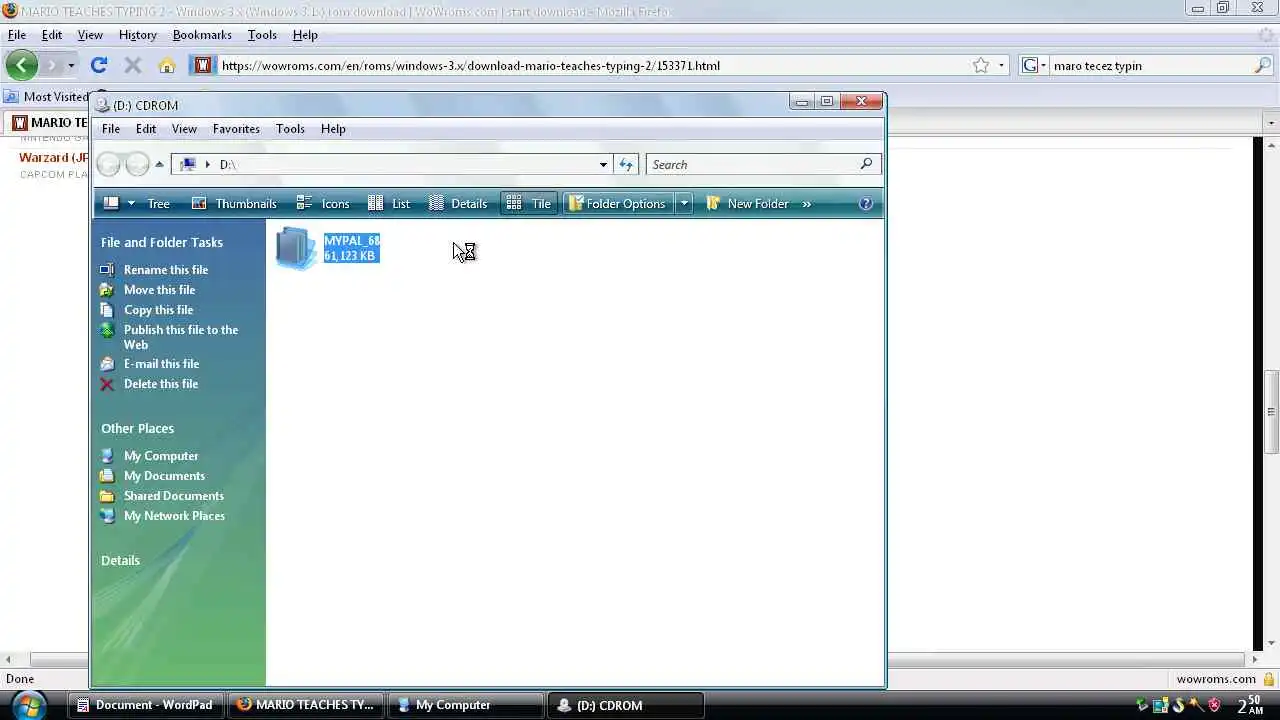Viewport: 1280px width, 720px height.
Task: Open Most Visited bookmarks folder
Action: (x=47, y=97)
